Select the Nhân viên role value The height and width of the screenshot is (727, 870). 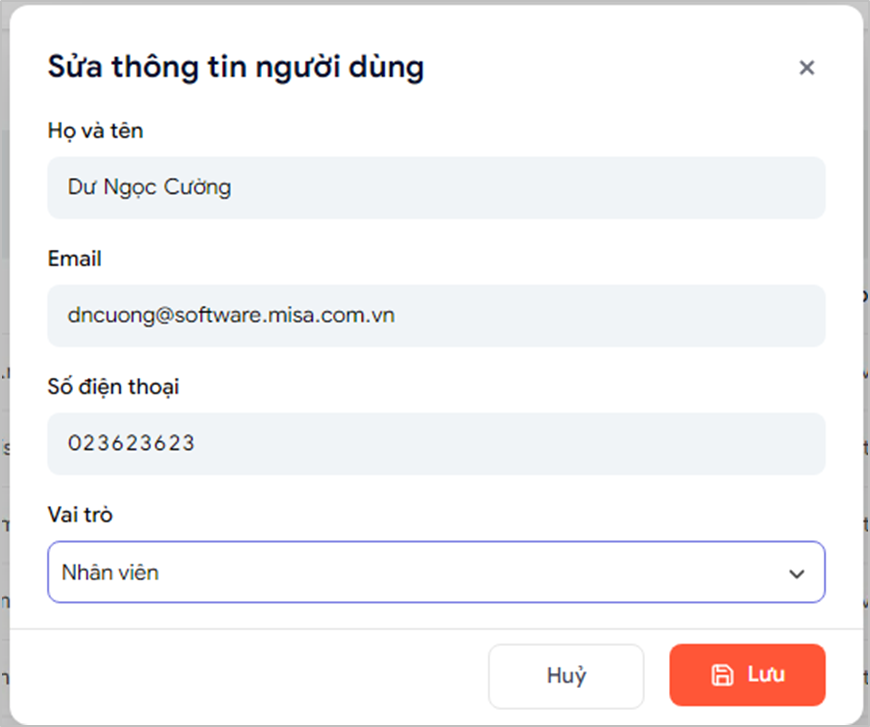(110, 572)
